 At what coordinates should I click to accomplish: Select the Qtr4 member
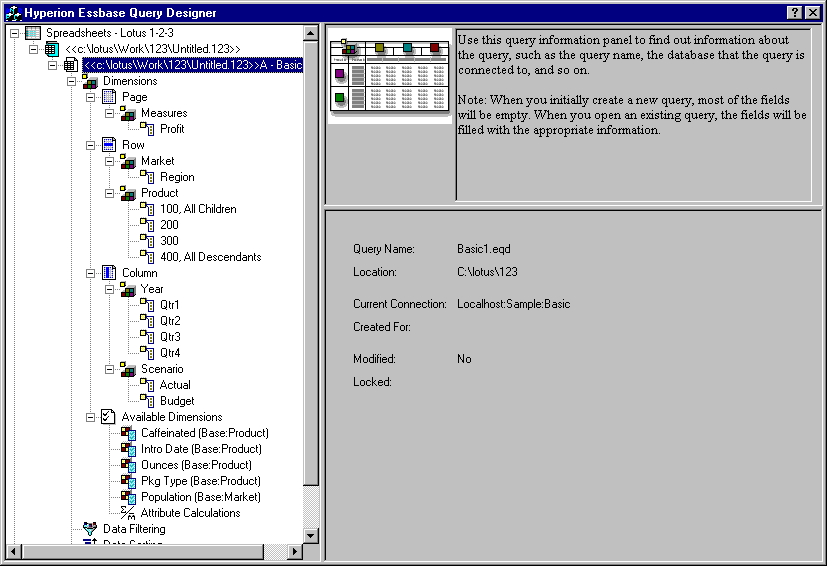click(170, 353)
